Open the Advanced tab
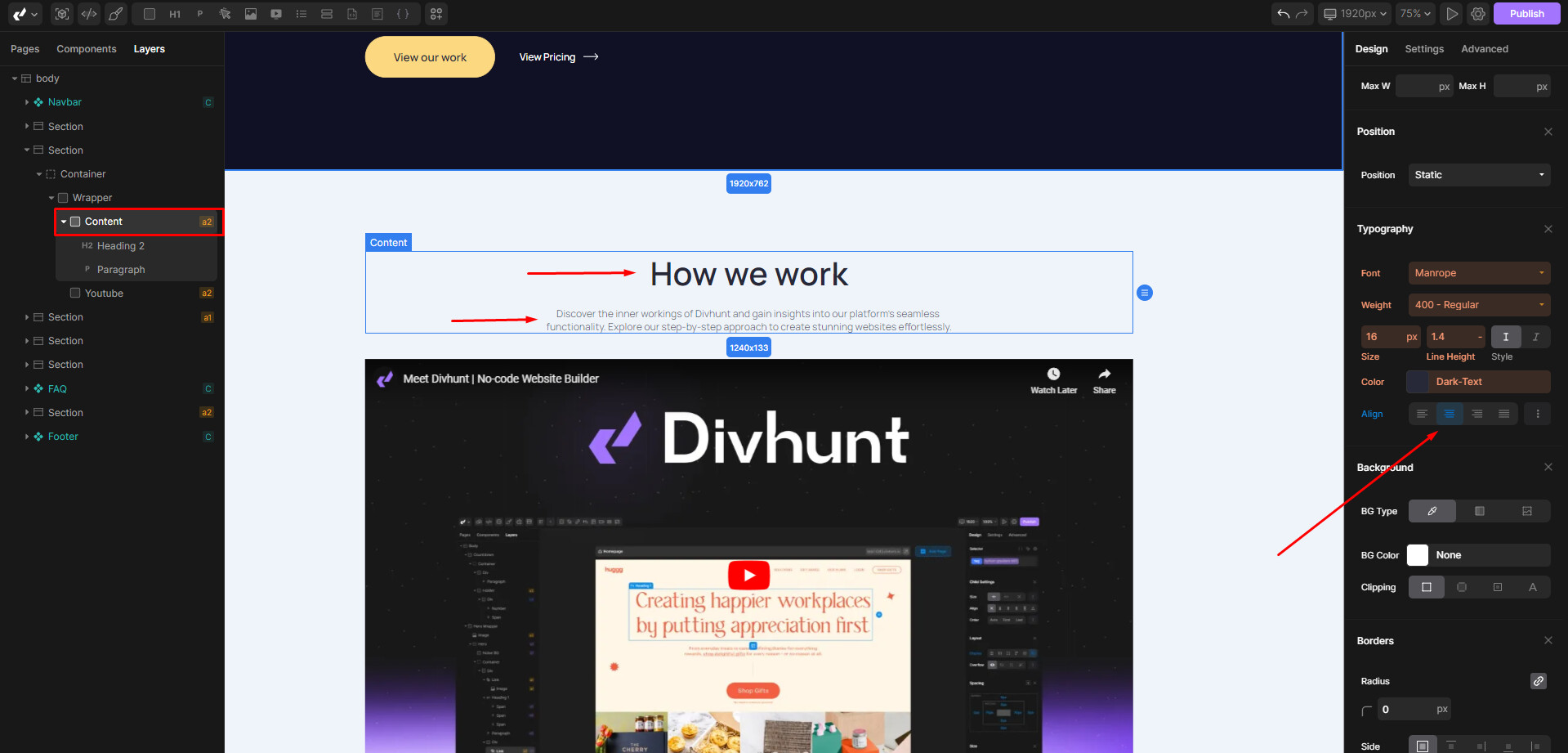The height and width of the screenshot is (753, 1568). [1485, 49]
